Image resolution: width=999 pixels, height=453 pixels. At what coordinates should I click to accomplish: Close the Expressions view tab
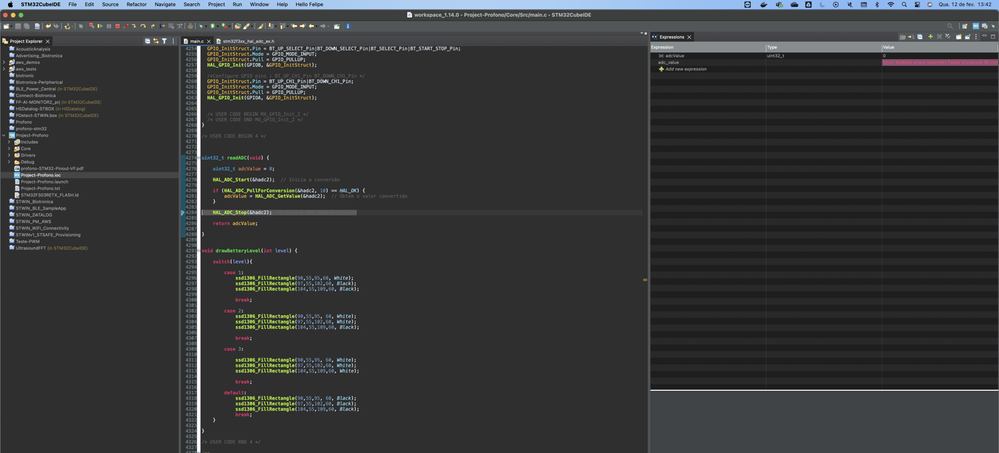tap(690, 37)
